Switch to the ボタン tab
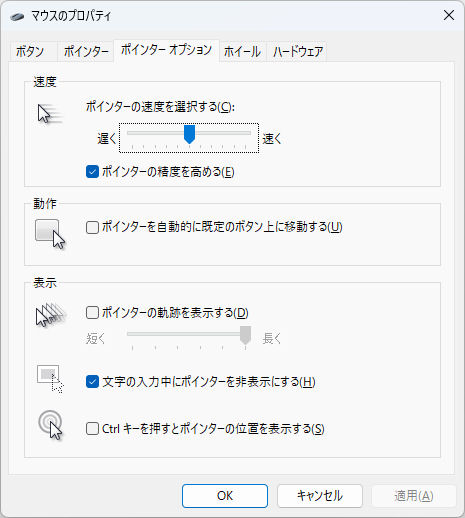 pos(30,52)
